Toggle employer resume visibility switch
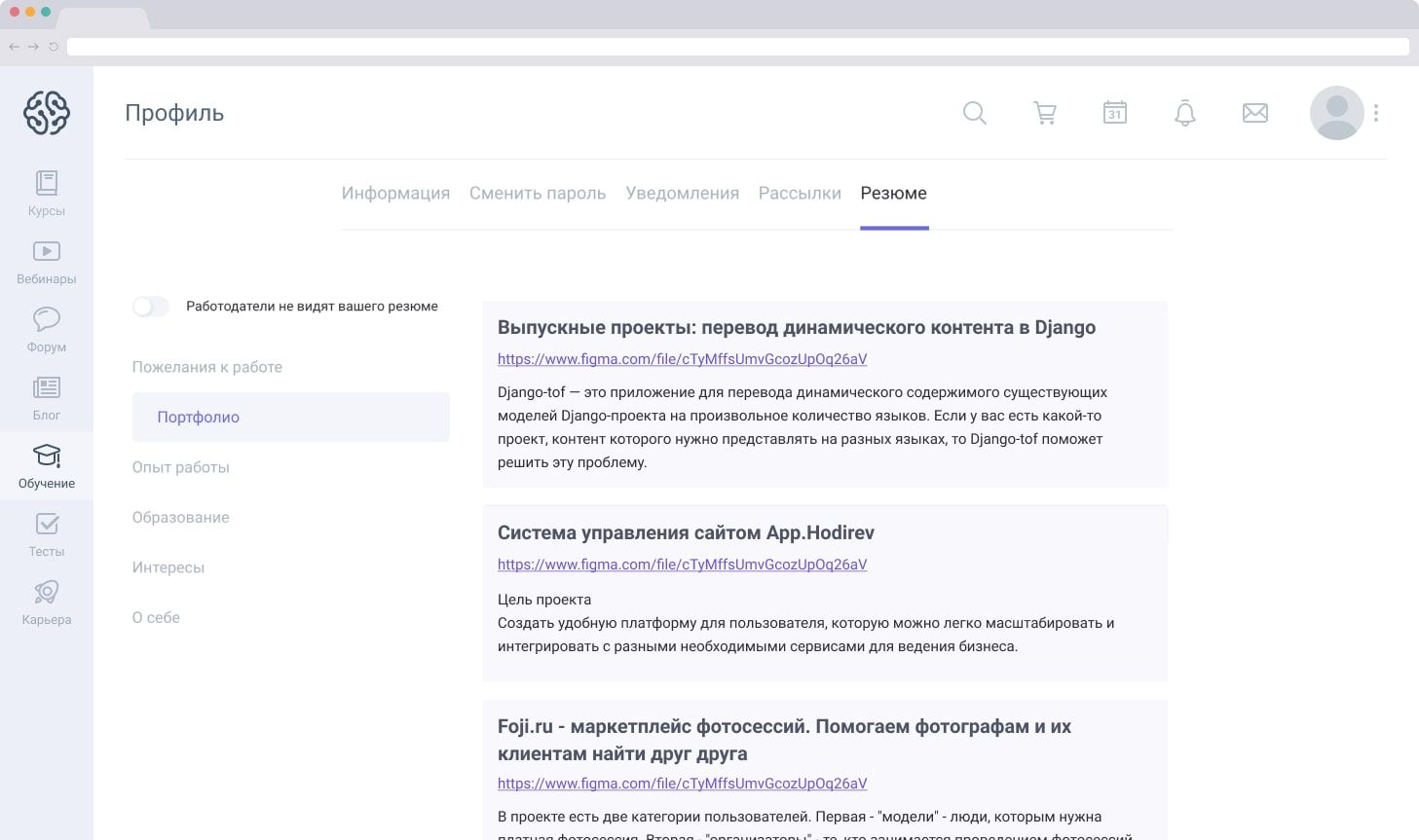 coord(151,307)
